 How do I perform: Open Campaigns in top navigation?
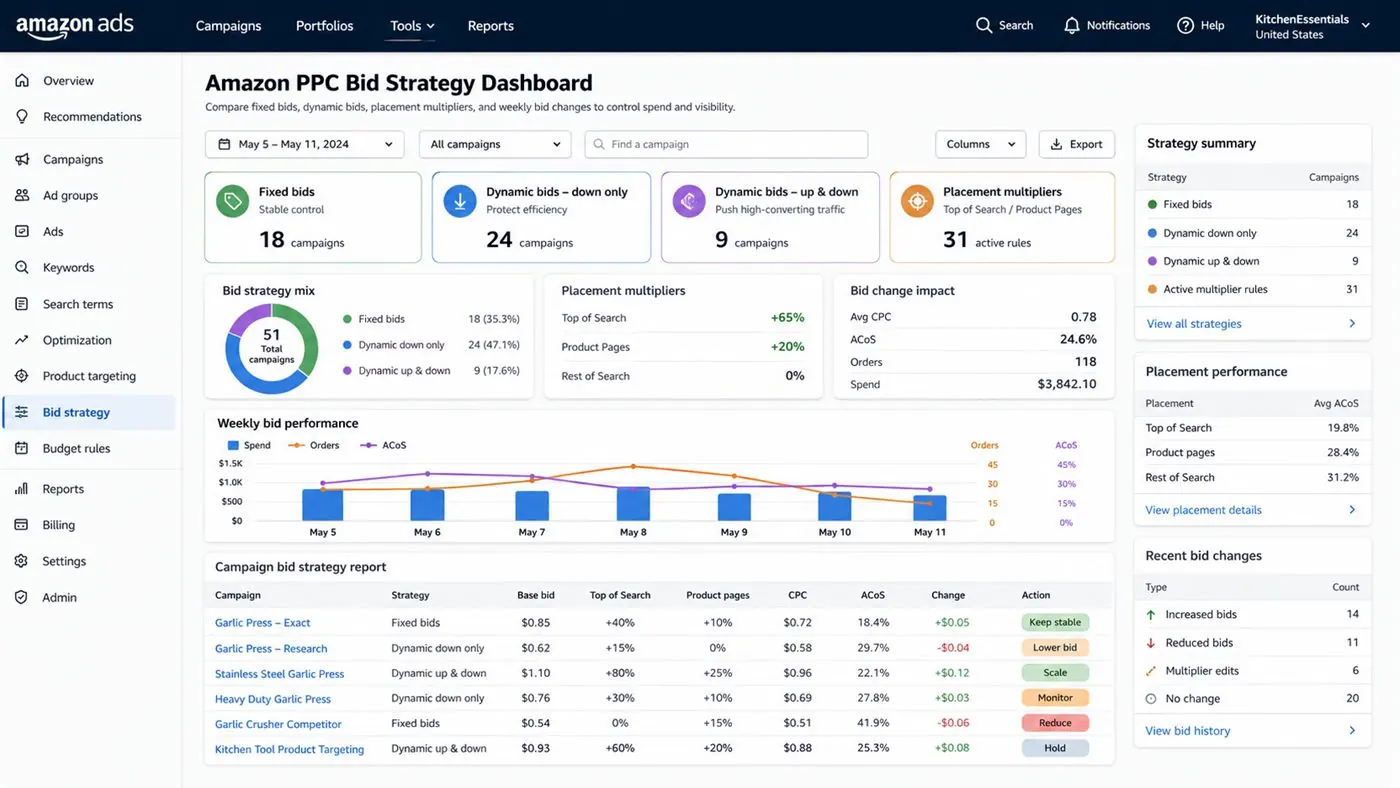click(x=228, y=26)
